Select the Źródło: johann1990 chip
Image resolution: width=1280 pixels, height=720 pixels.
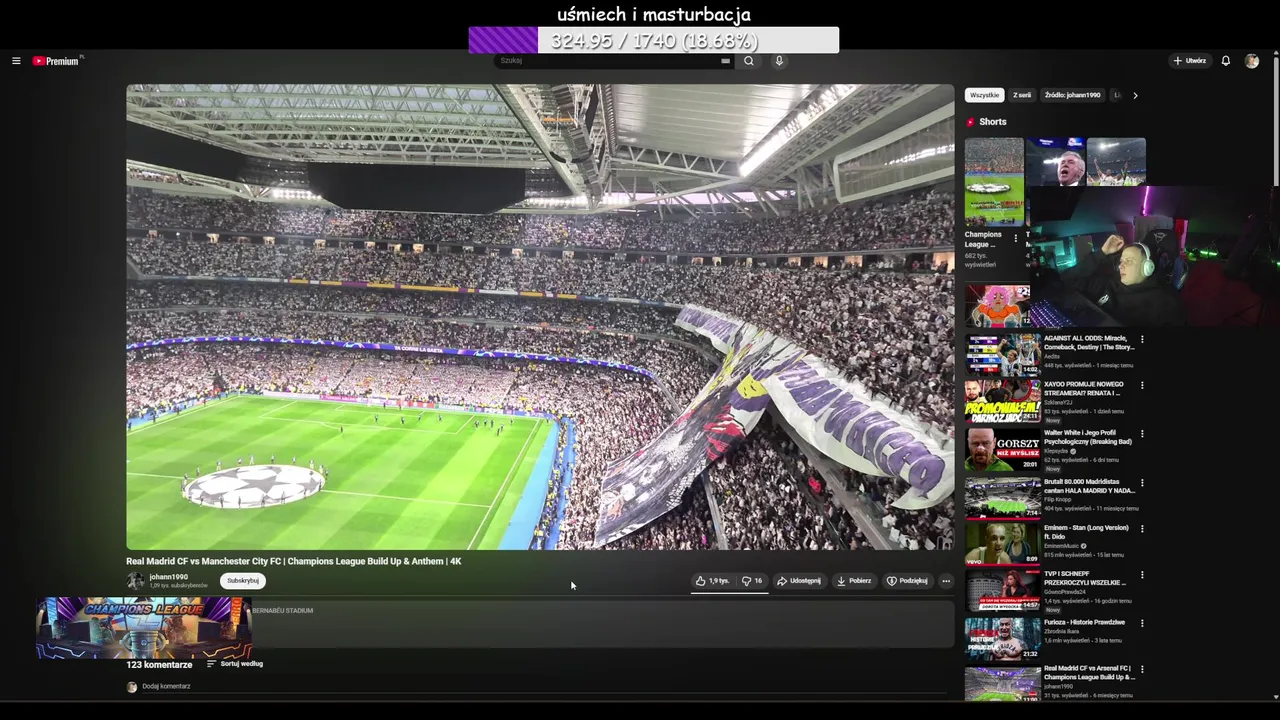(x=1072, y=95)
